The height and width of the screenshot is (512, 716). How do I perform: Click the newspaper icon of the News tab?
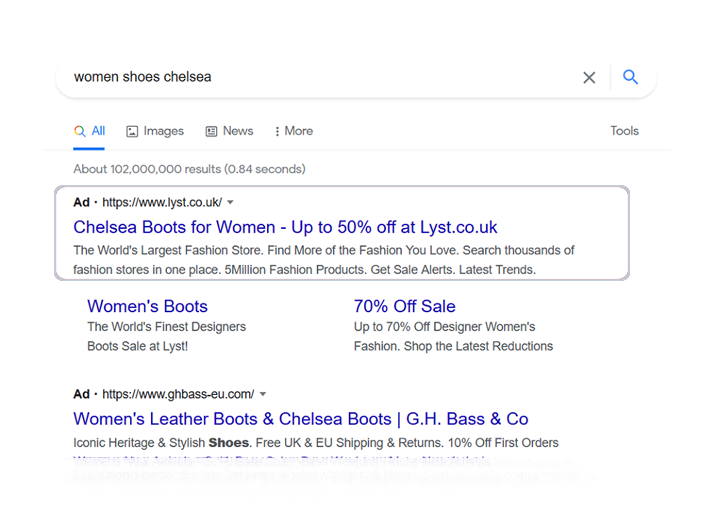211,131
